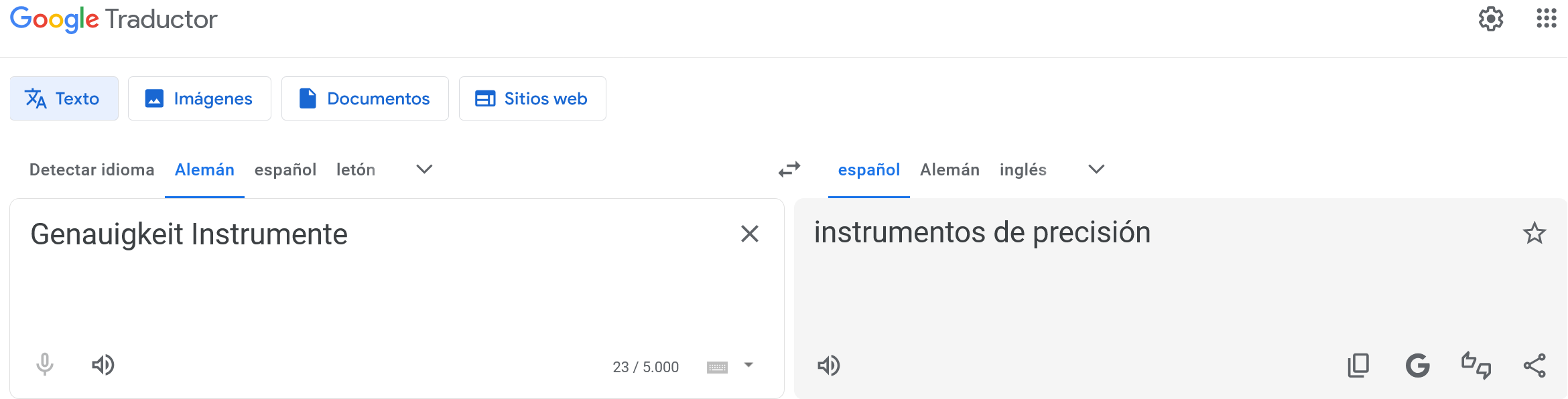Copy the translation to clipboard

1358,366
